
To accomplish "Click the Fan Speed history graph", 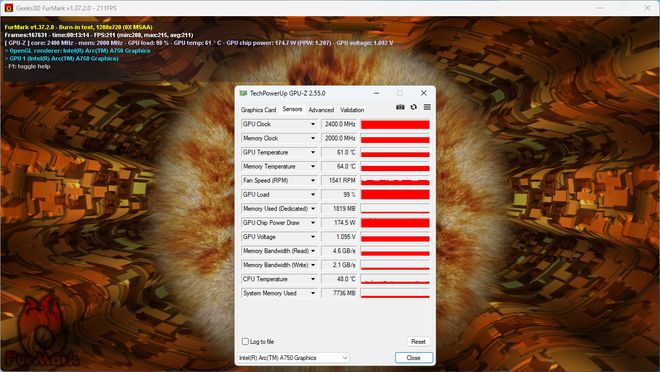I will [395, 181].
